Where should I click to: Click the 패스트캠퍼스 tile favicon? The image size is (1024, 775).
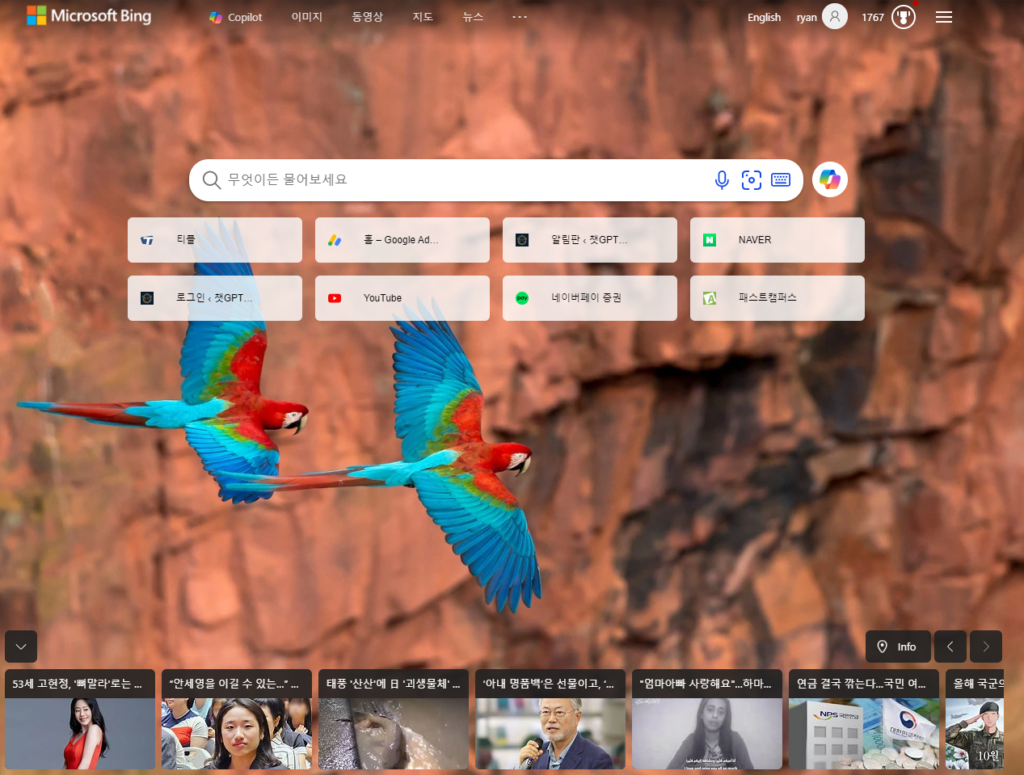(709, 298)
